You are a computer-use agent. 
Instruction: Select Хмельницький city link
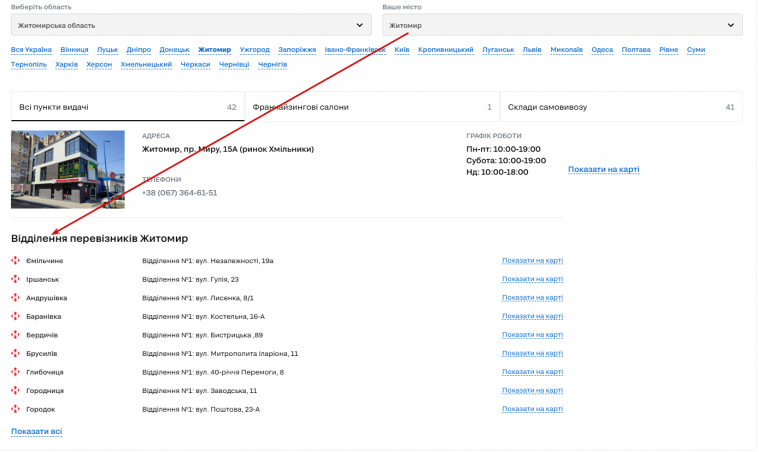point(146,65)
